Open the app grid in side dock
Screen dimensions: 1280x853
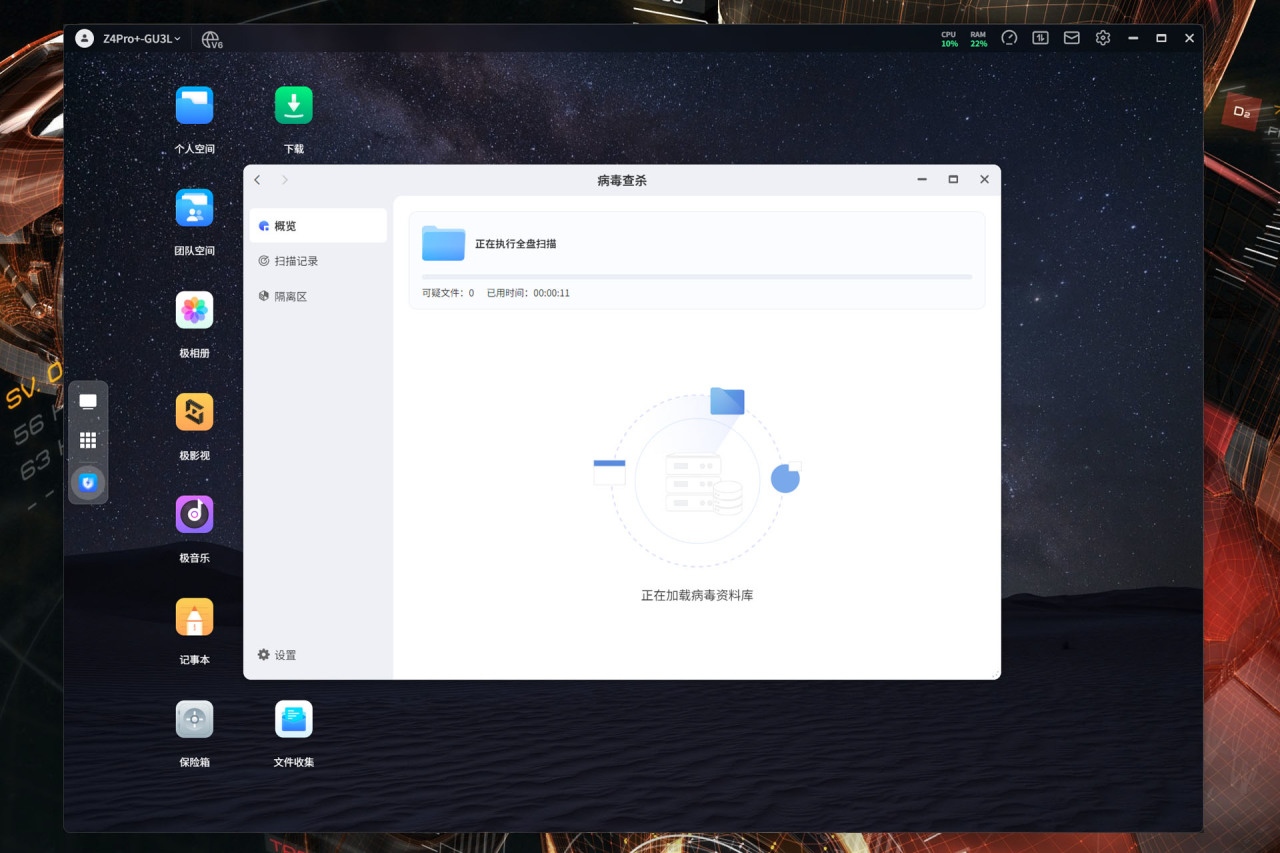tap(88, 440)
